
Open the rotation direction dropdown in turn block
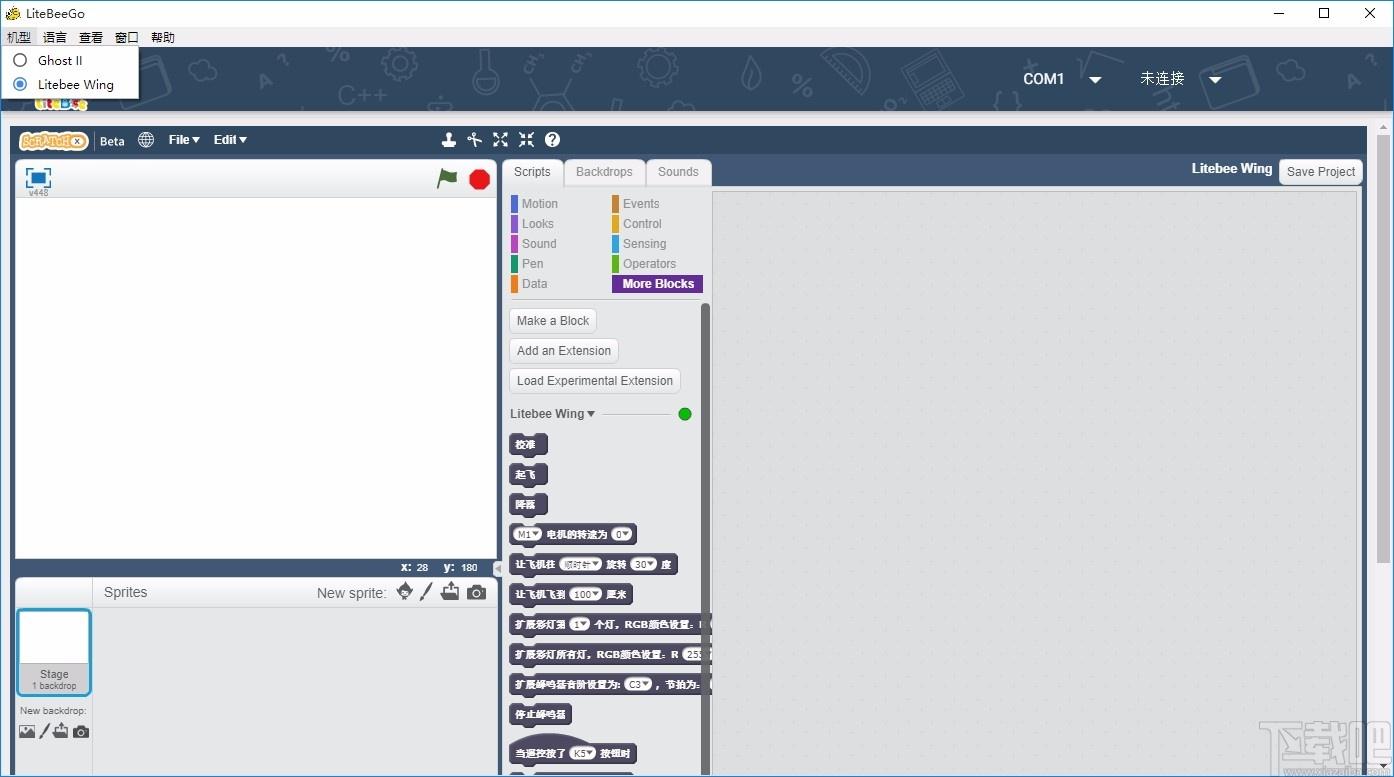580,564
